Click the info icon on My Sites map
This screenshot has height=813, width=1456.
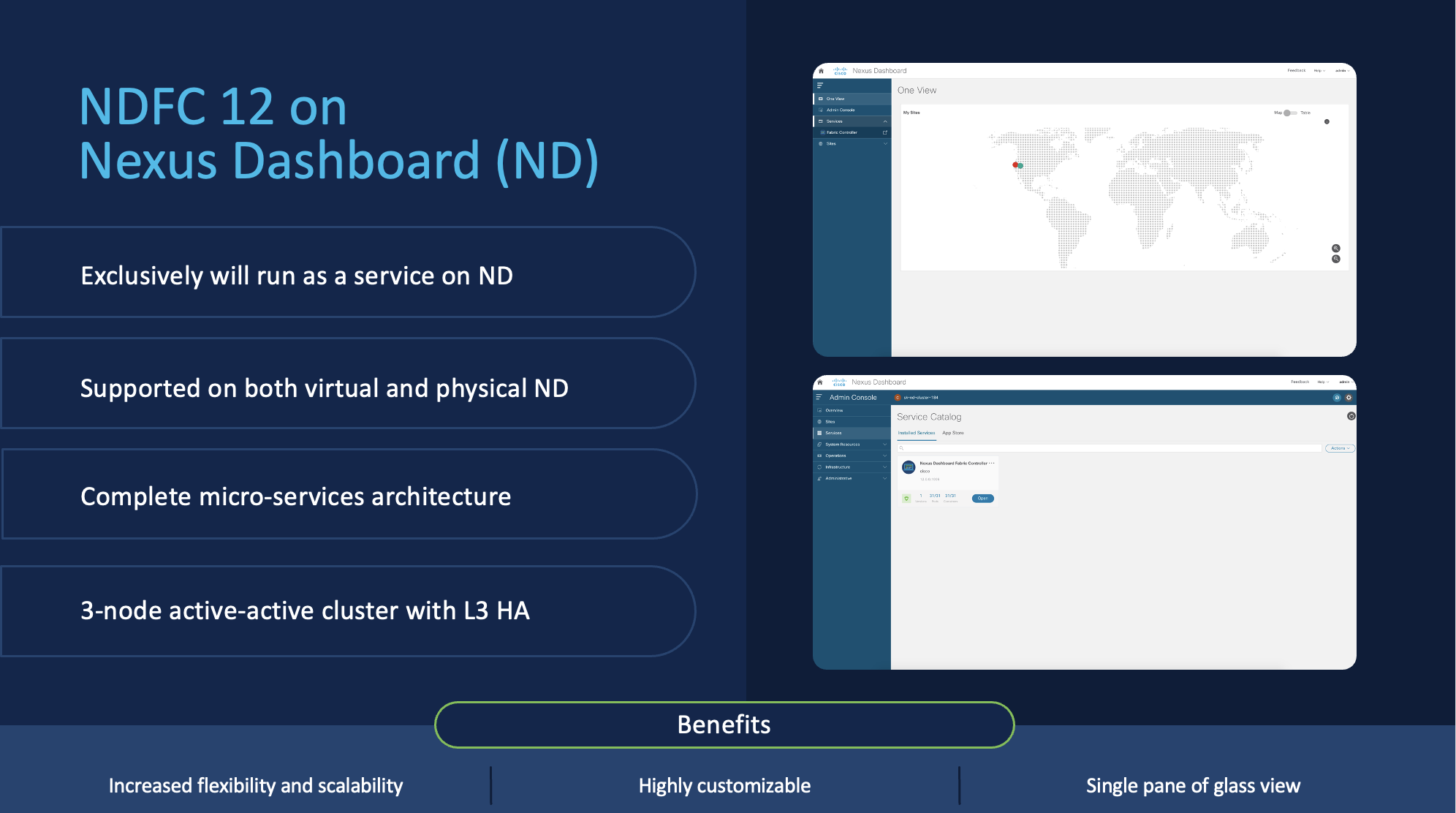tap(1327, 121)
